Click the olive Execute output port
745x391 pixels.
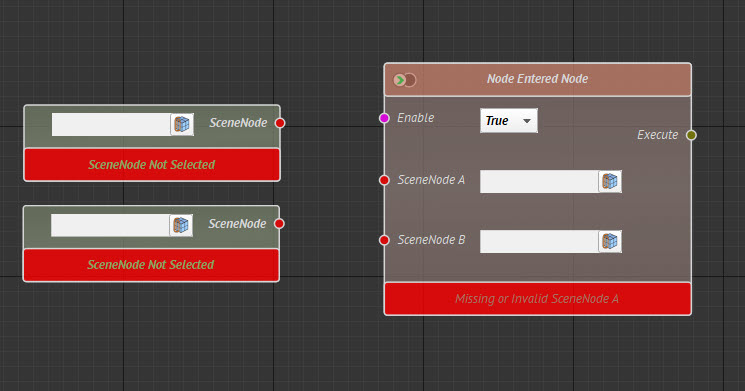coord(691,135)
